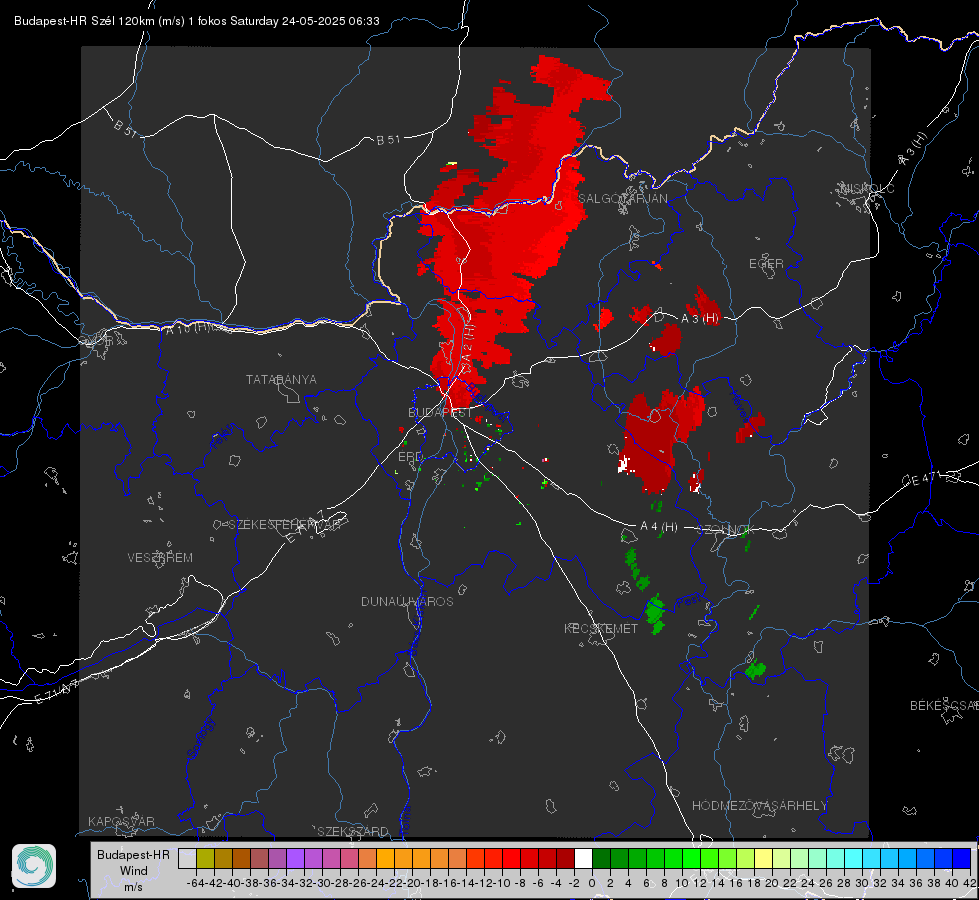Click the DUNAUJVAROS city label

click(407, 601)
